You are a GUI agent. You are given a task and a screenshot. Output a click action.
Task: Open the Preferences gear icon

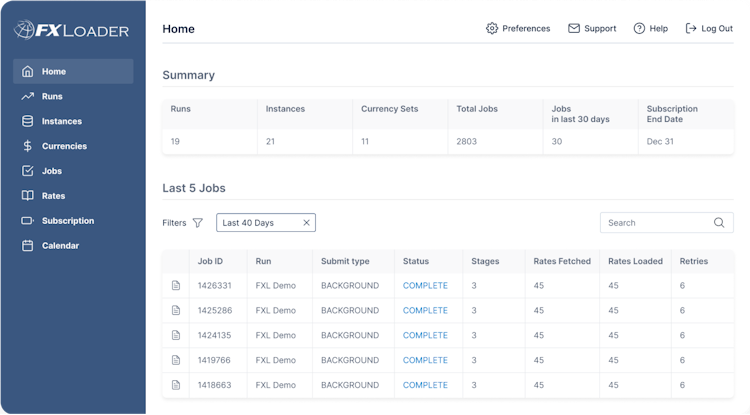[x=492, y=29]
